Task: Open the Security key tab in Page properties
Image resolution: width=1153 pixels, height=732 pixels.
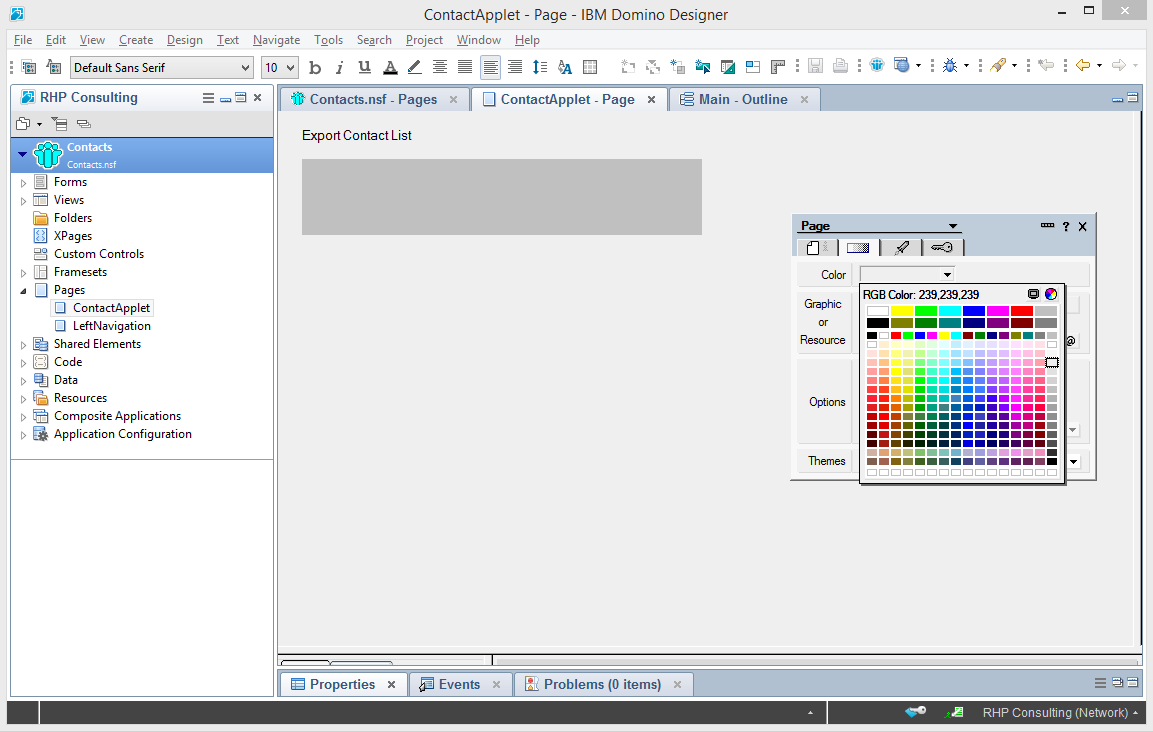Action: 942,247
